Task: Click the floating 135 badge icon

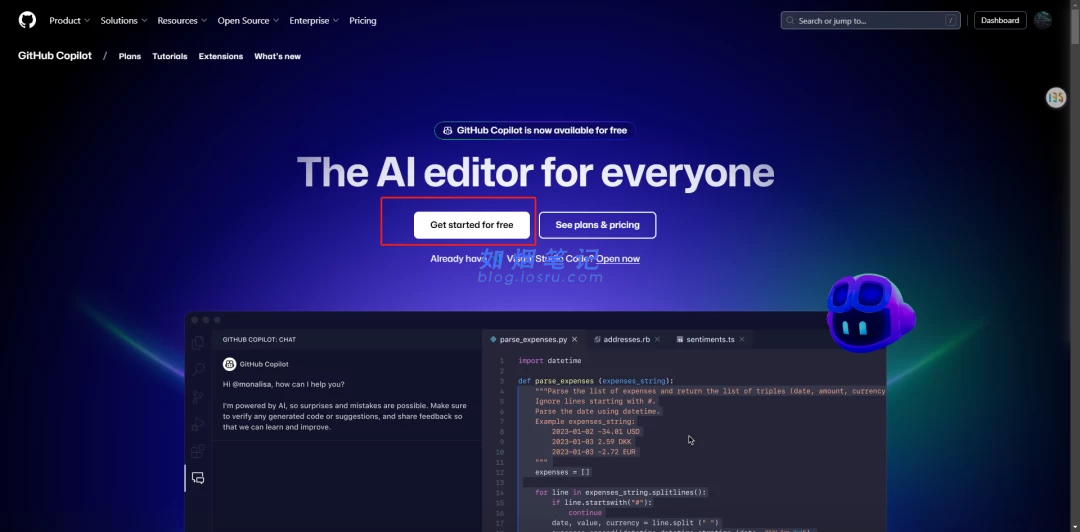Action: (x=1056, y=98)
